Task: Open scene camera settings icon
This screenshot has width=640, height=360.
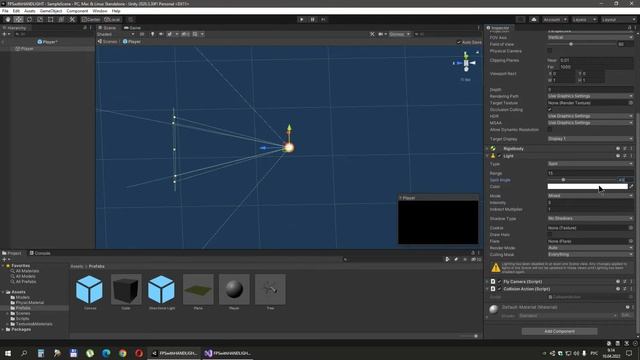Action: pos(381,34)
